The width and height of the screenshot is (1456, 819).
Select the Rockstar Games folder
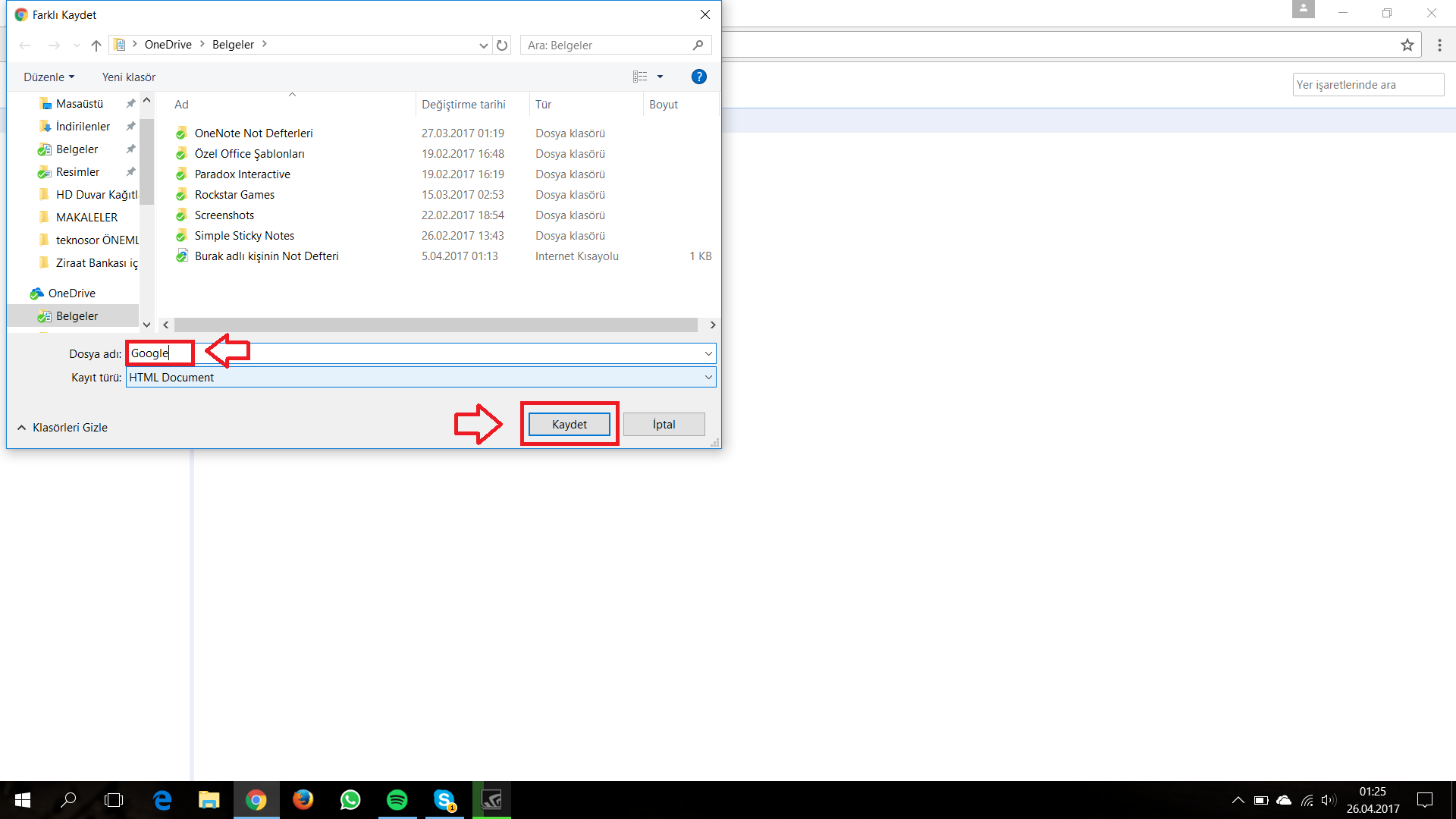click(x=234, y=195)
